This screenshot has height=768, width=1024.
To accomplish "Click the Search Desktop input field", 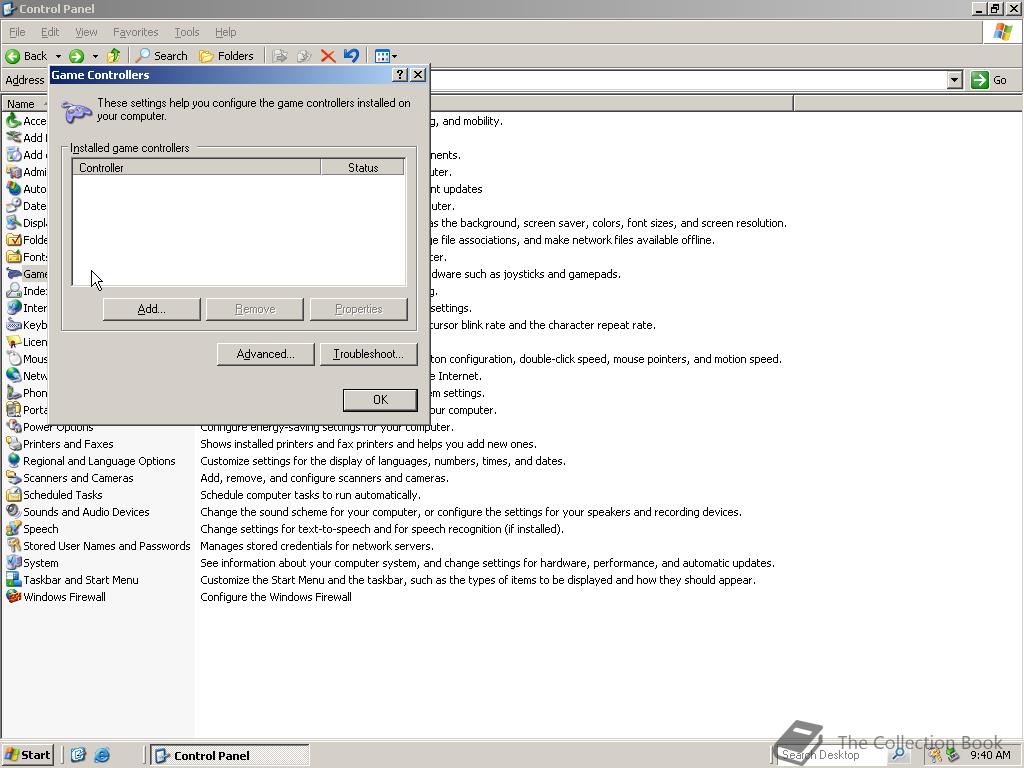I will click(831, 755).
